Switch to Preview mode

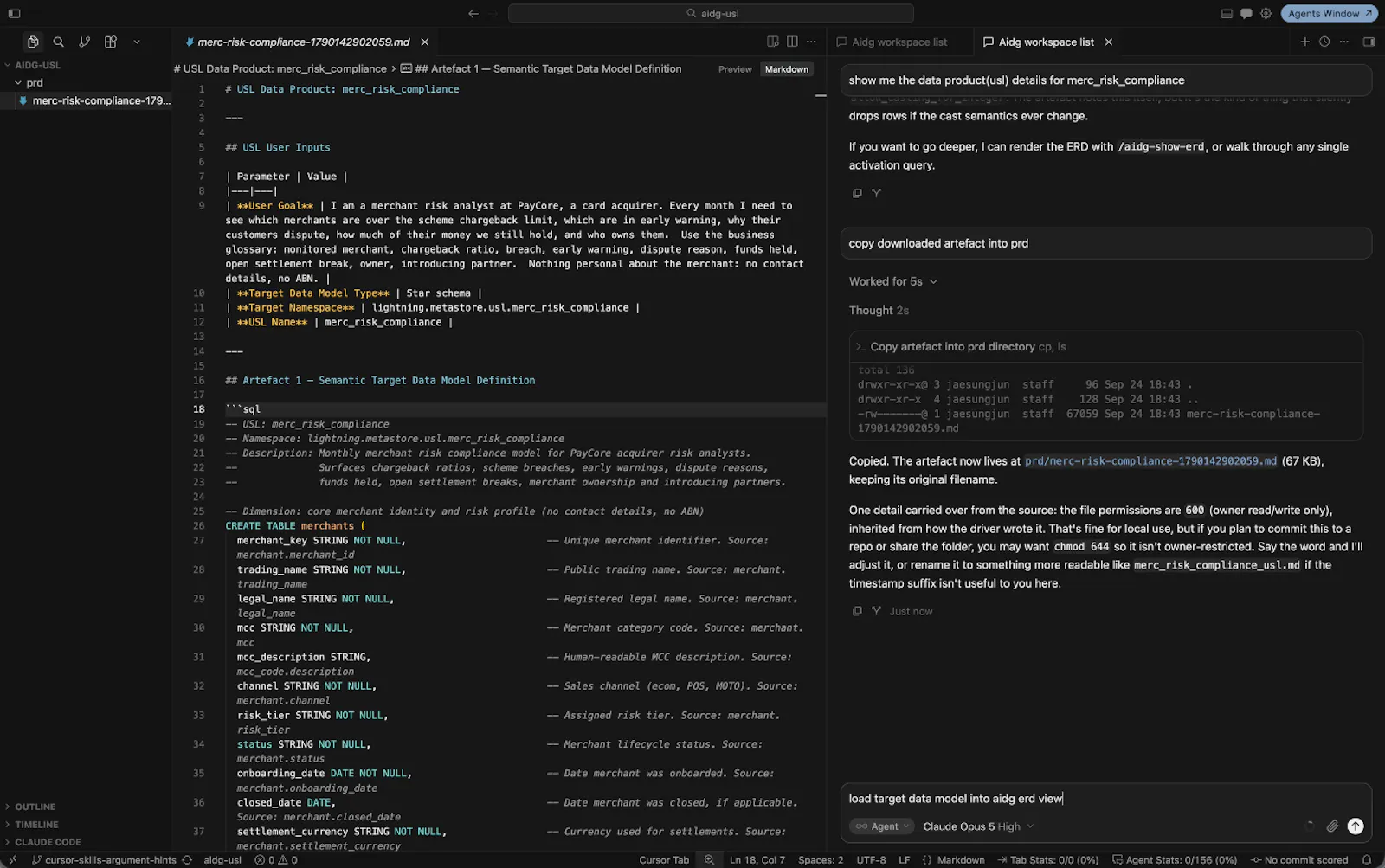(x=735, y=69)
